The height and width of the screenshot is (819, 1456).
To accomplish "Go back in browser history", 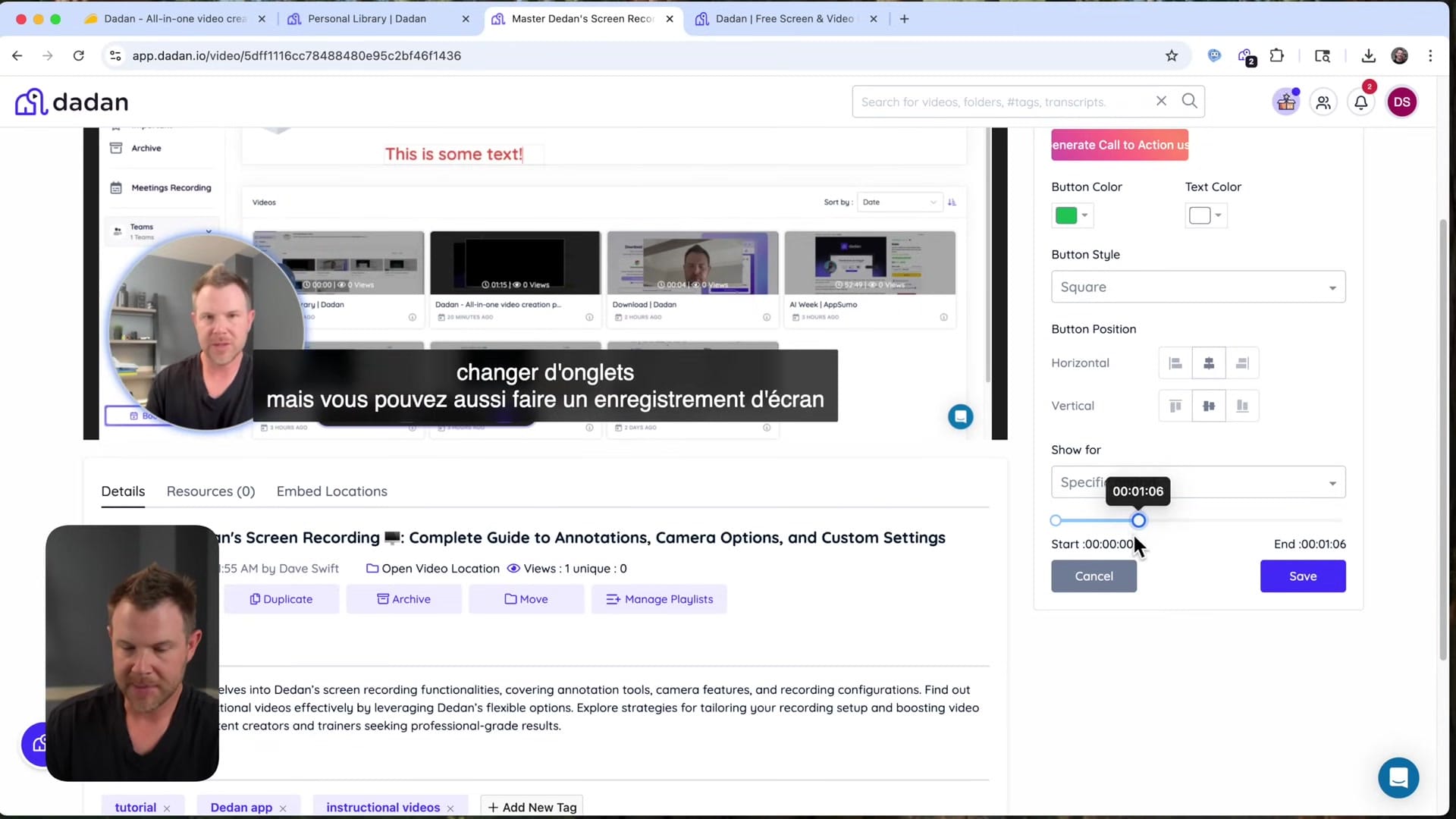I will (x=17, y=55).
